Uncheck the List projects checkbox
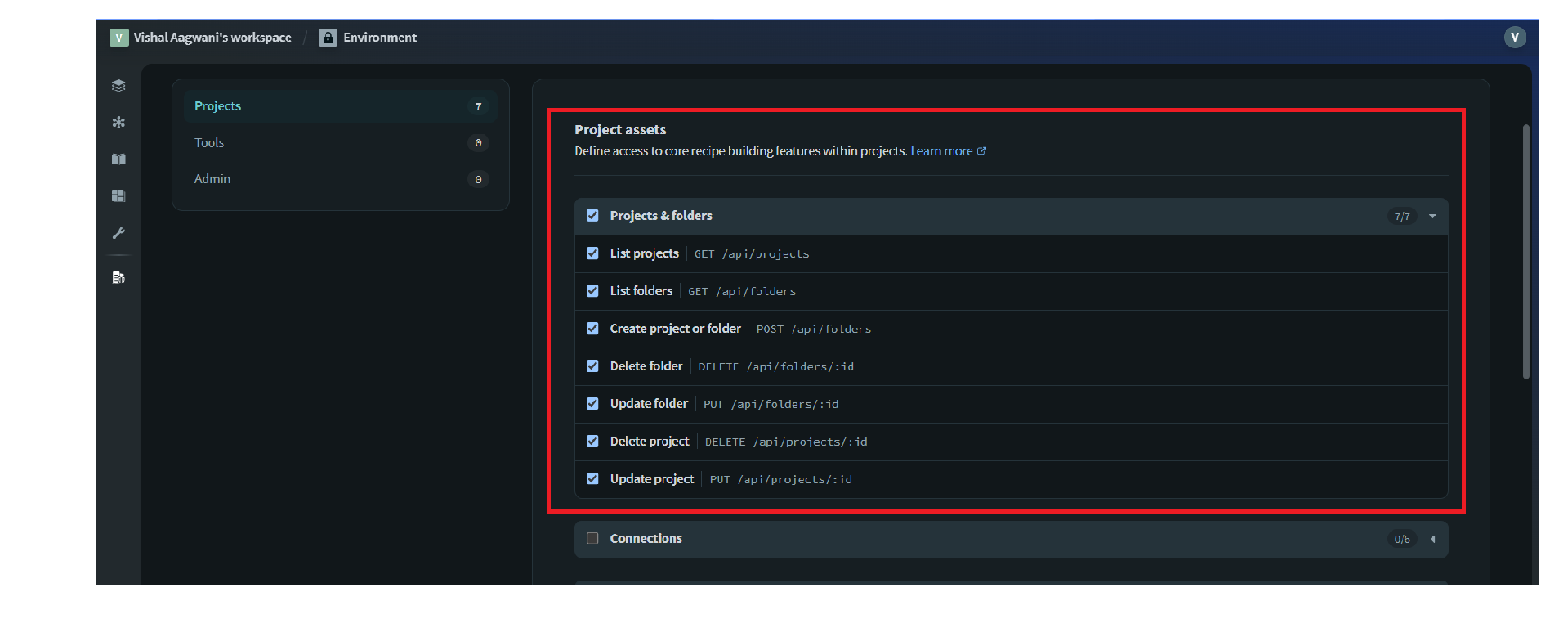1568x628 pixels. (x=592, y=253)
